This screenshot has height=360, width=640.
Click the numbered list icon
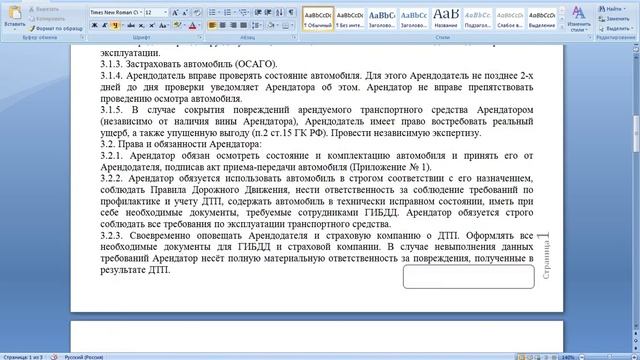227,13
